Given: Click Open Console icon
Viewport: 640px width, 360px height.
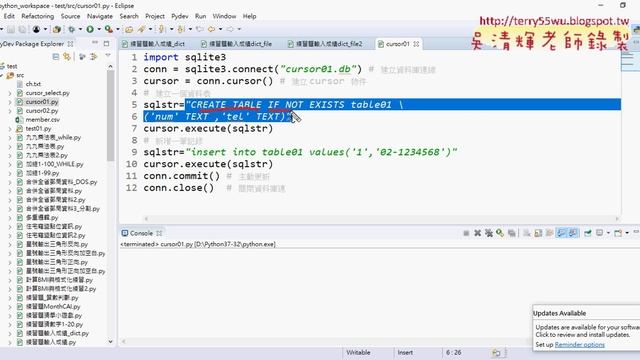Looking at the screenshot, I should (x=618, y=233).
